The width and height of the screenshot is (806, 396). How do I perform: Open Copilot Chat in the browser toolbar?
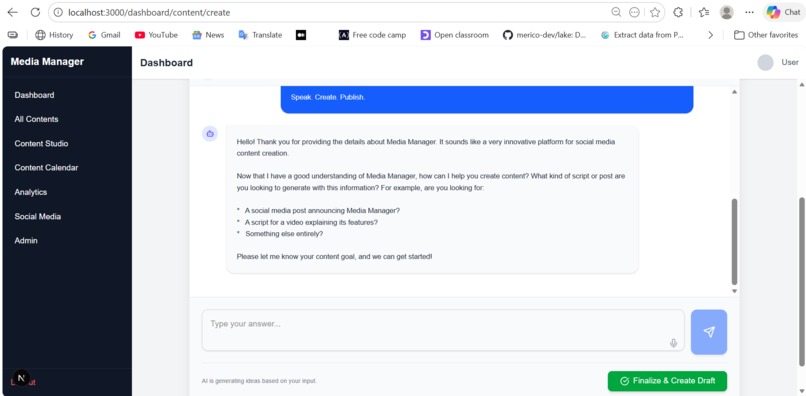(783, 12)
